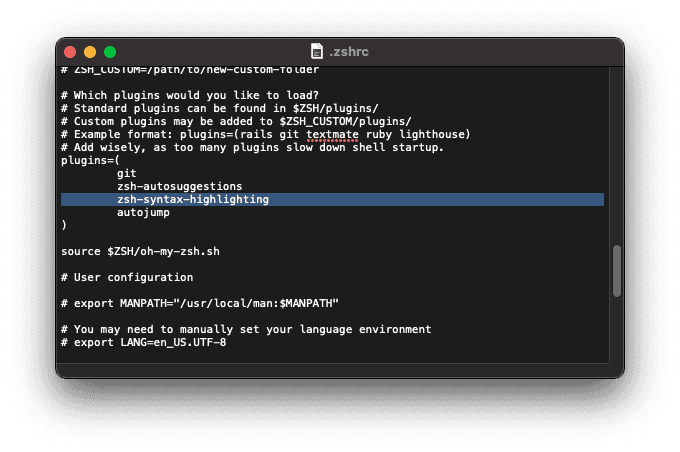Minimize the window using the yellow button

pos(90,51)
